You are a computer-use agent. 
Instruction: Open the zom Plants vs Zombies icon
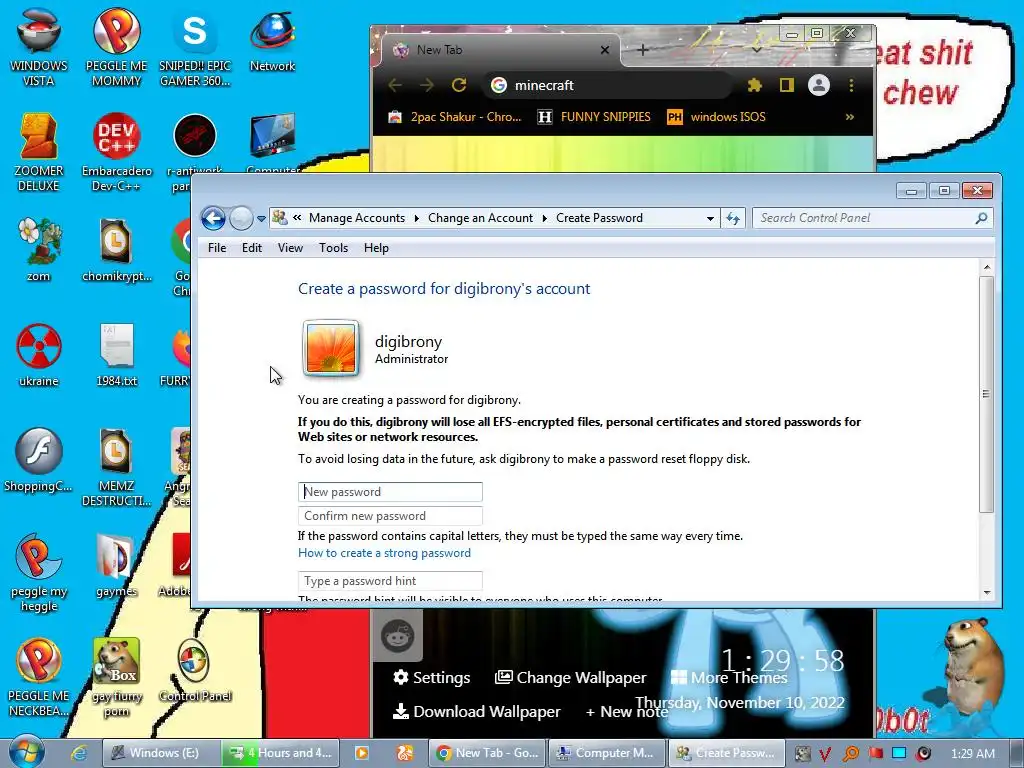(39, 249)
